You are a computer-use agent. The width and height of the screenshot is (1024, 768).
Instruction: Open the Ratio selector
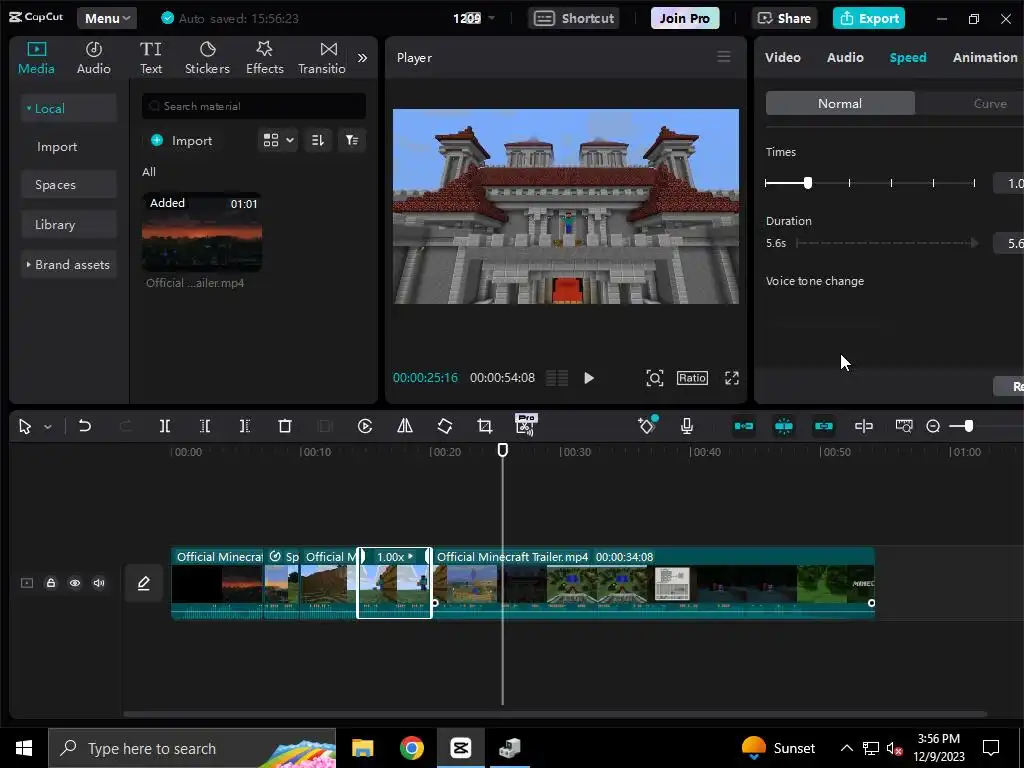tap(692, 378)
